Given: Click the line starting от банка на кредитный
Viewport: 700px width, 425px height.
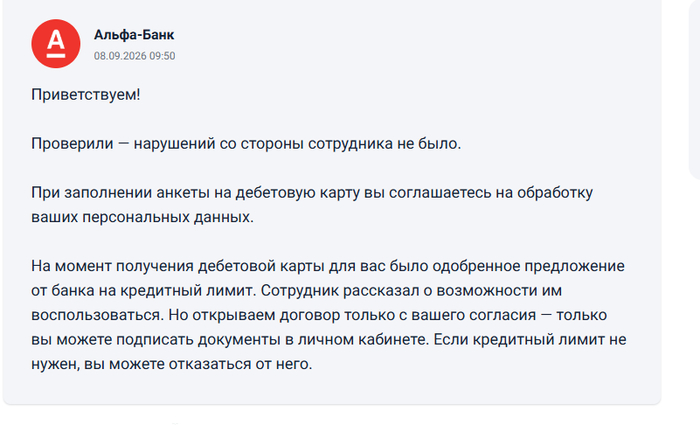Looking at the screenshot, I should 296,291.
